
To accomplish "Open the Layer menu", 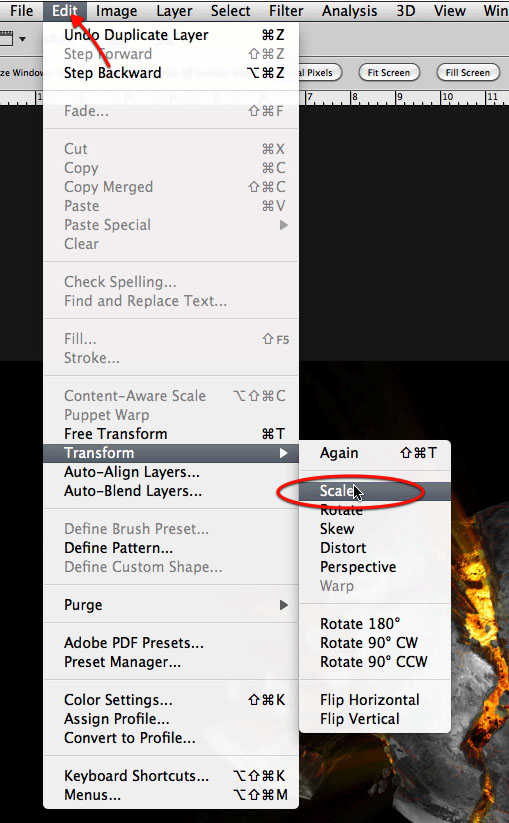I will tap(174, 10).
